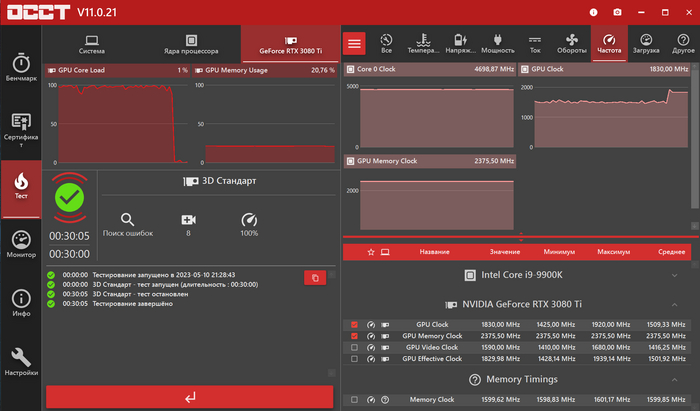
Task: Copy the test log with red copy button
Action: coord(314,277)
